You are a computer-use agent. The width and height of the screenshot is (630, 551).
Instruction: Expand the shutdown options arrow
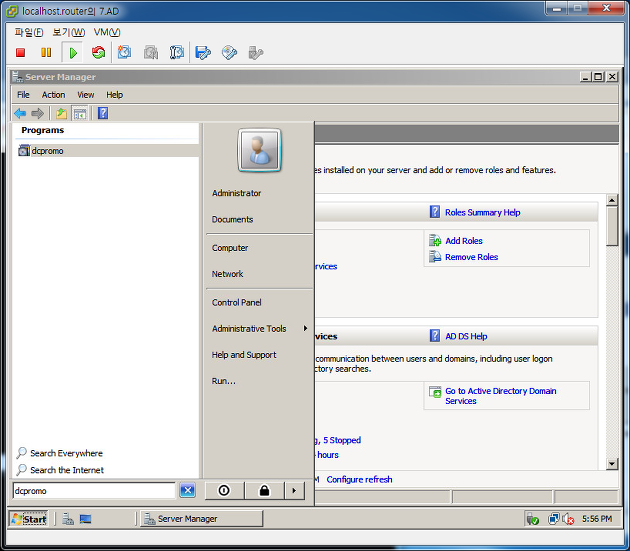pyautogui.click(x=294, y=490)
